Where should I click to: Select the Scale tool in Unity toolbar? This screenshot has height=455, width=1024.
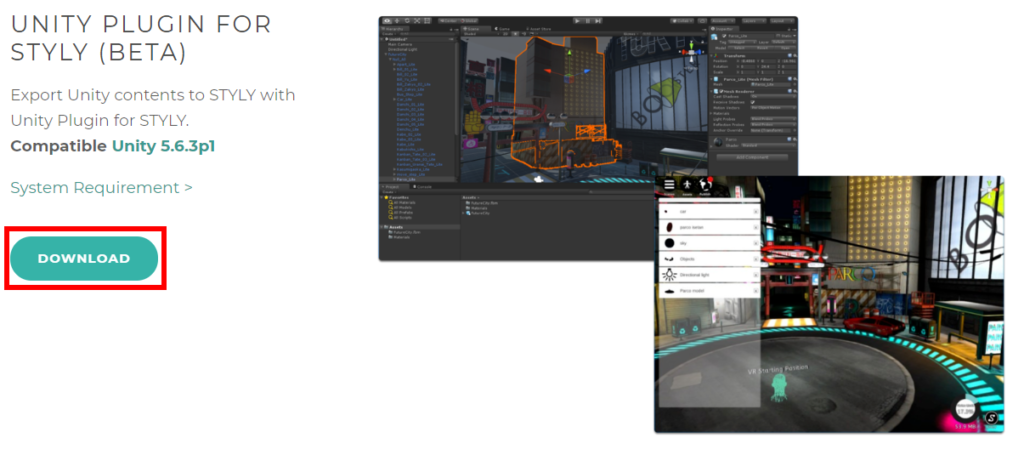click(x=417, y=21)
